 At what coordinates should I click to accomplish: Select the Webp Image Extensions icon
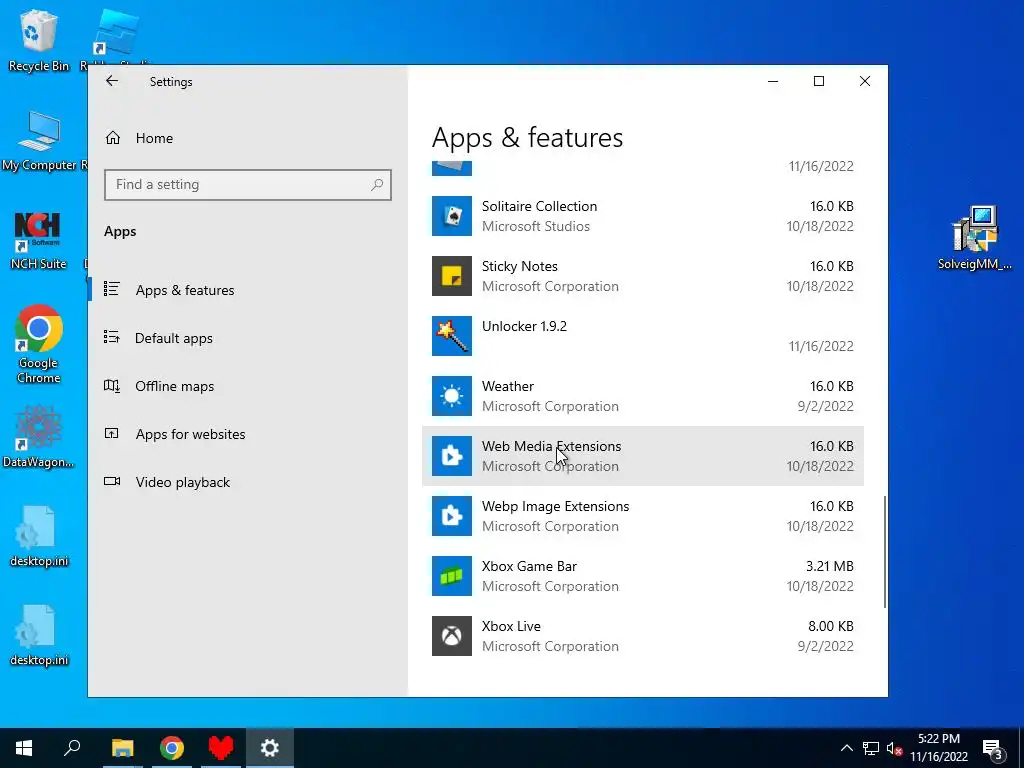tap(452, 516)
